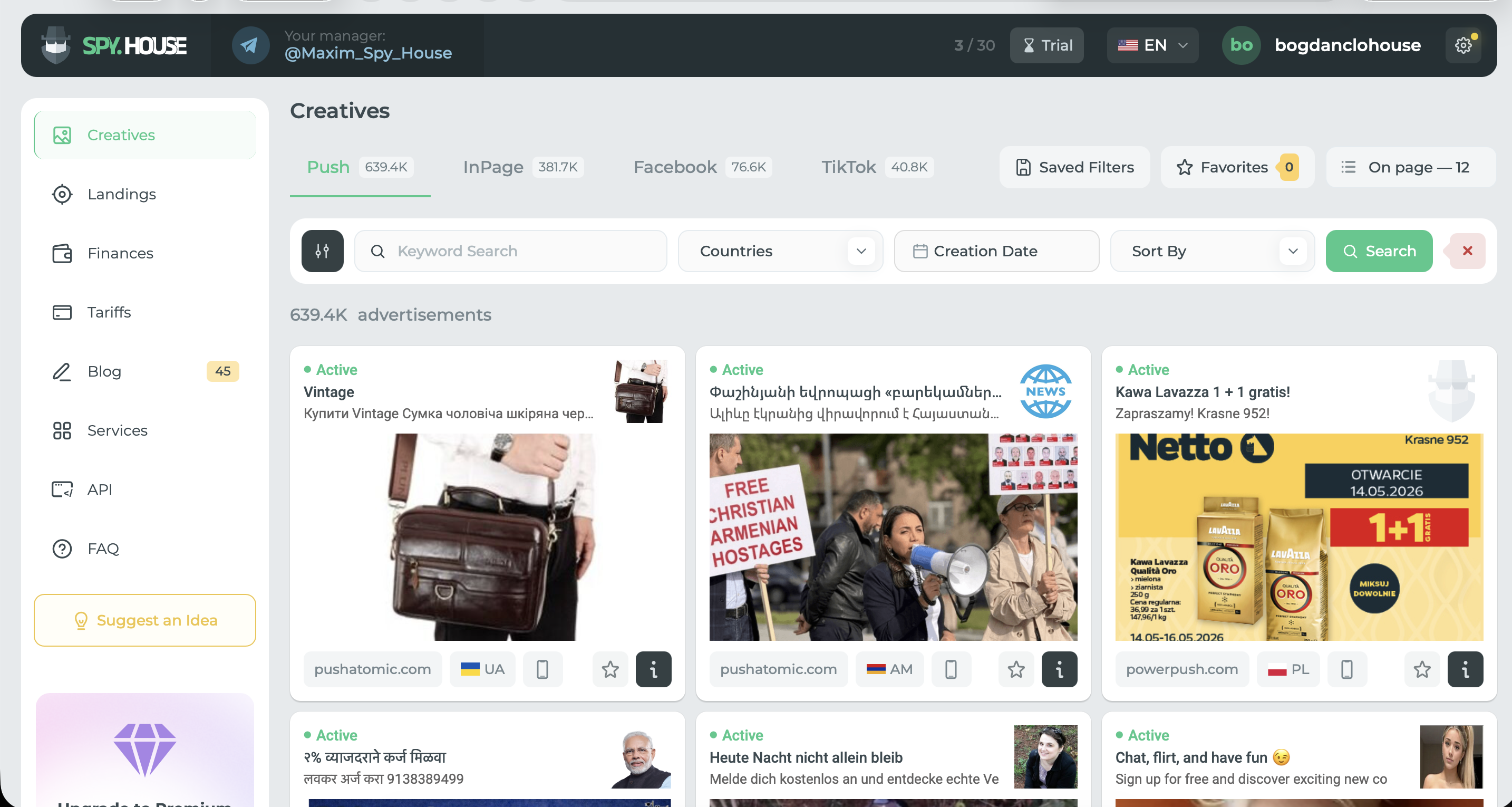The width and height of the screenshot is (1512, 807).
Task: Switch to the Facebook tab
Action: 703,167
